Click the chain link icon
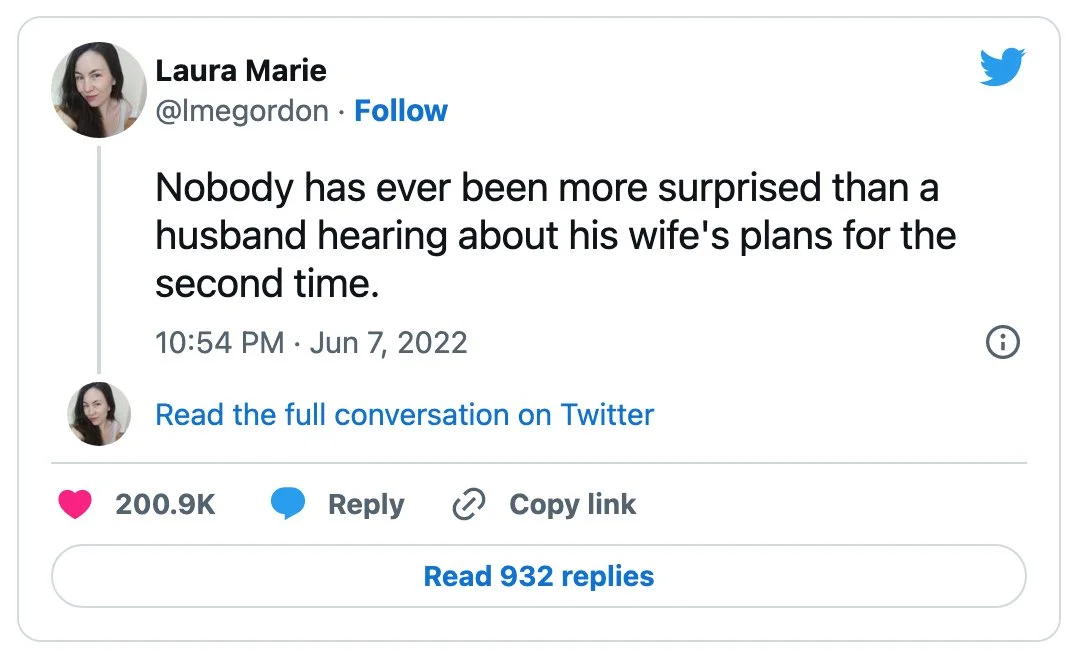The height and width of the screenshot is (655, 1078). pyautogui.click(x=467, y=505)
